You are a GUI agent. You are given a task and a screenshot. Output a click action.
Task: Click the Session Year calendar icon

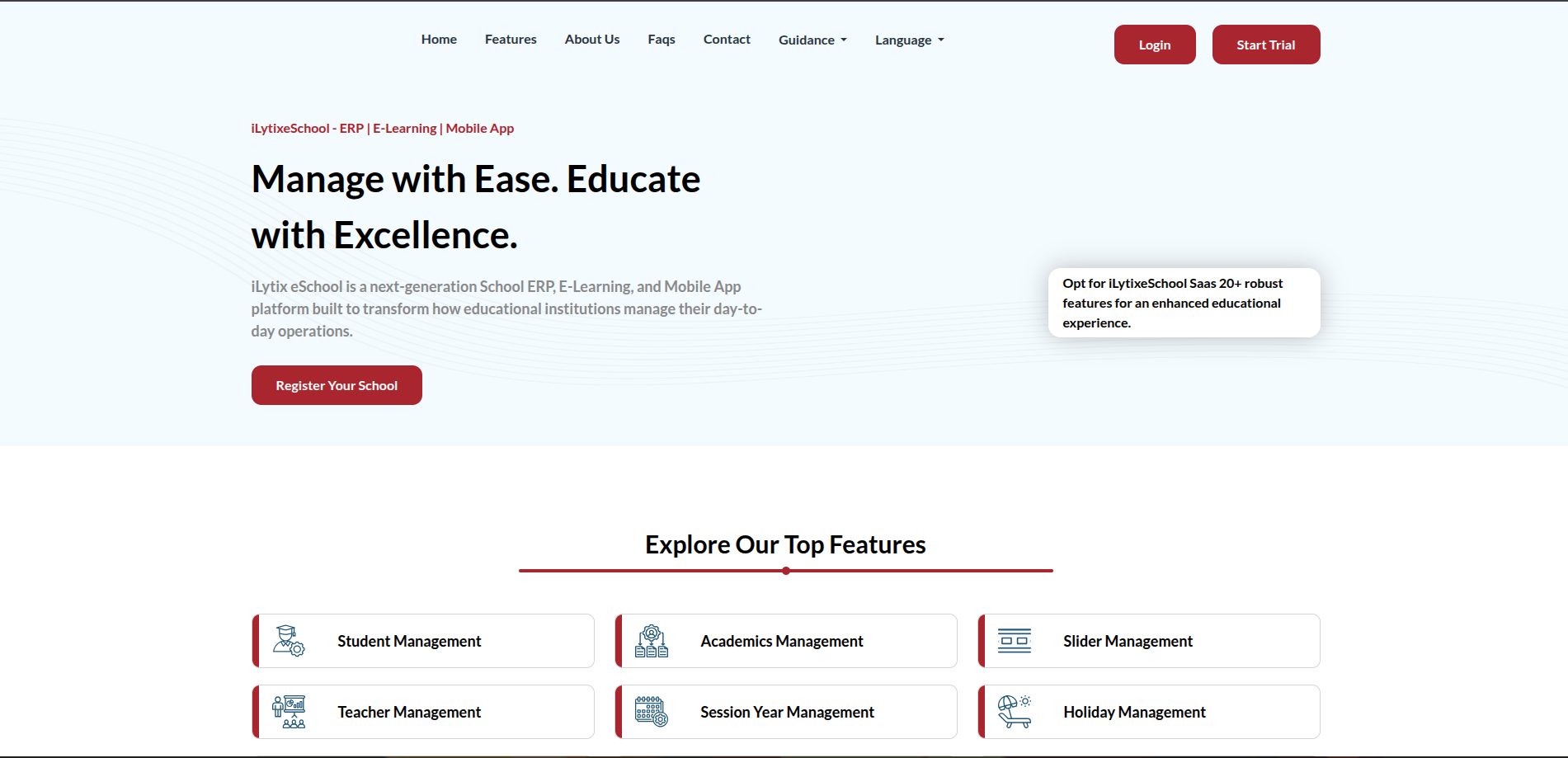652,712
